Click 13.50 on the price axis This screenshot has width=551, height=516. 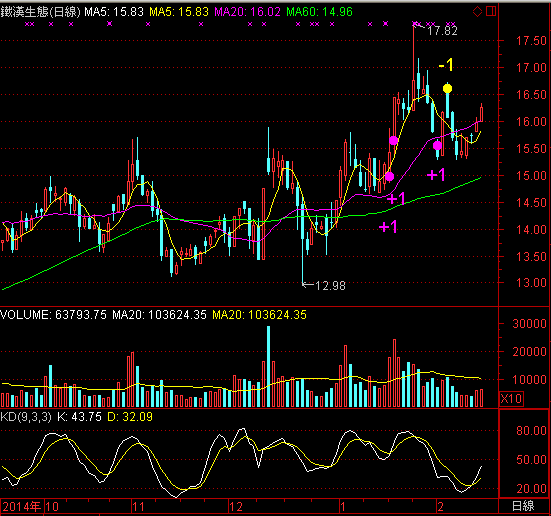pos(531,257)
